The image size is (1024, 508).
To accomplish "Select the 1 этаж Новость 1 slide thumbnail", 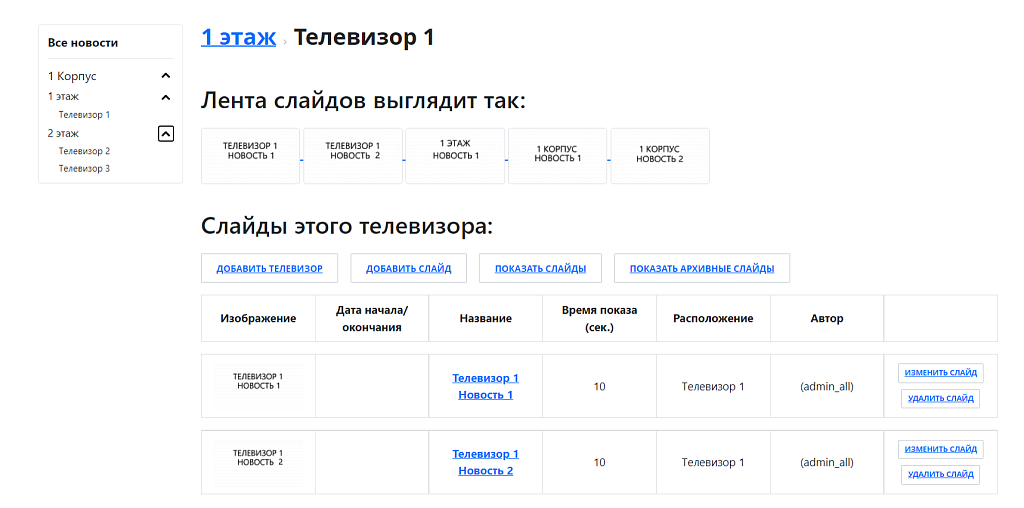I will coord(455,156).
